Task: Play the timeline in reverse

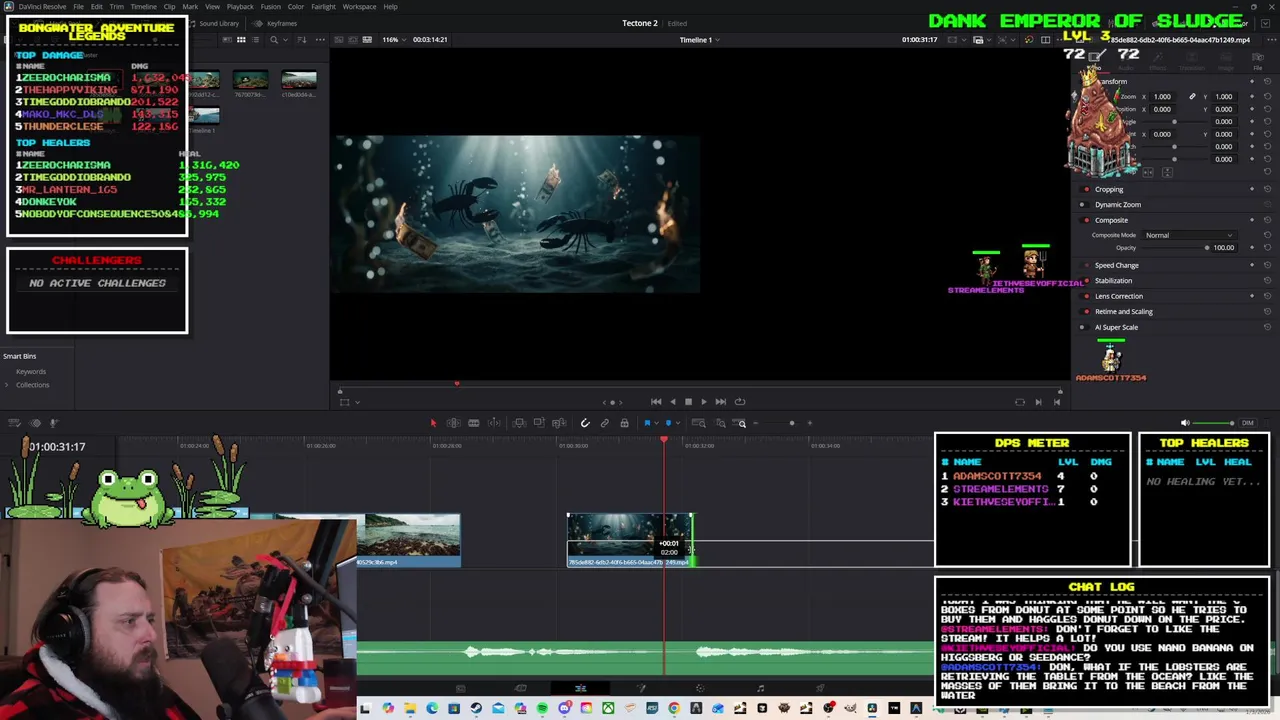Action: (672, 402)
